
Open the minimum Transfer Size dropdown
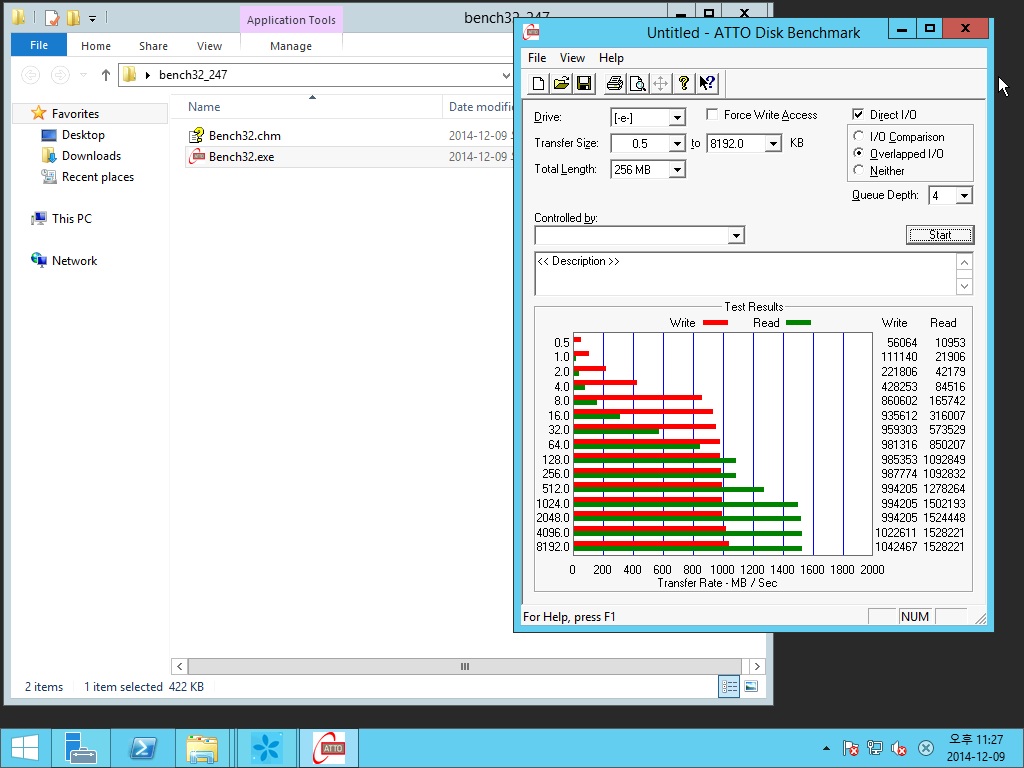click(x=677, y=144)
